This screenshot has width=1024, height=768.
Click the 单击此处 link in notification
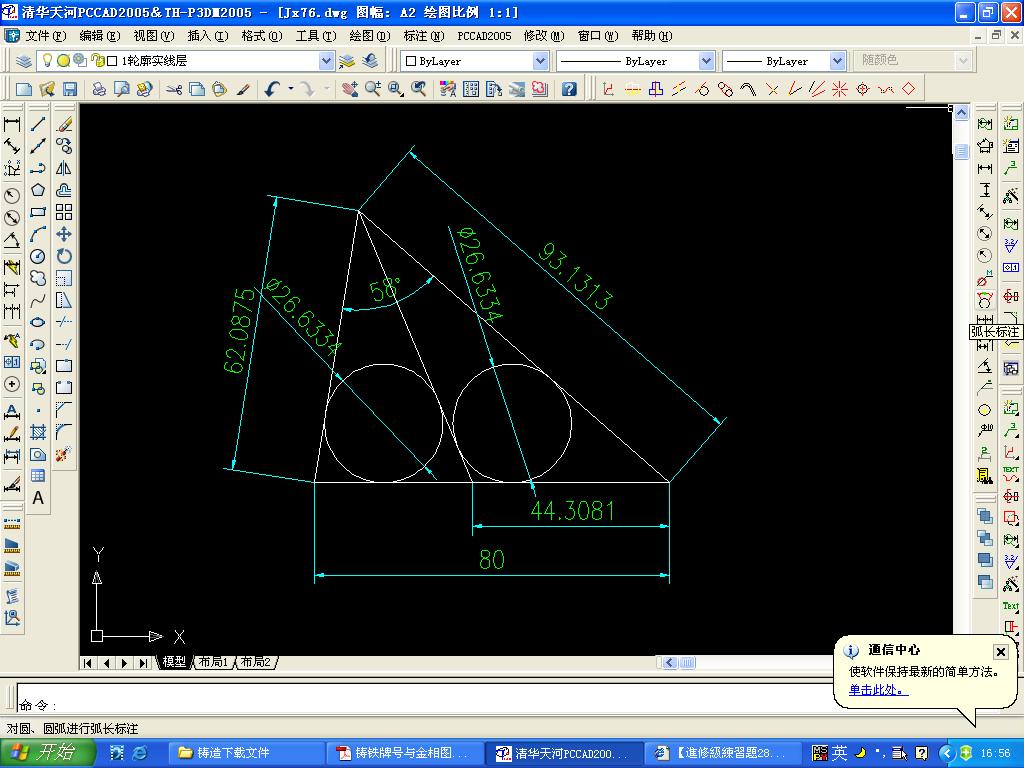click(878, 690)
